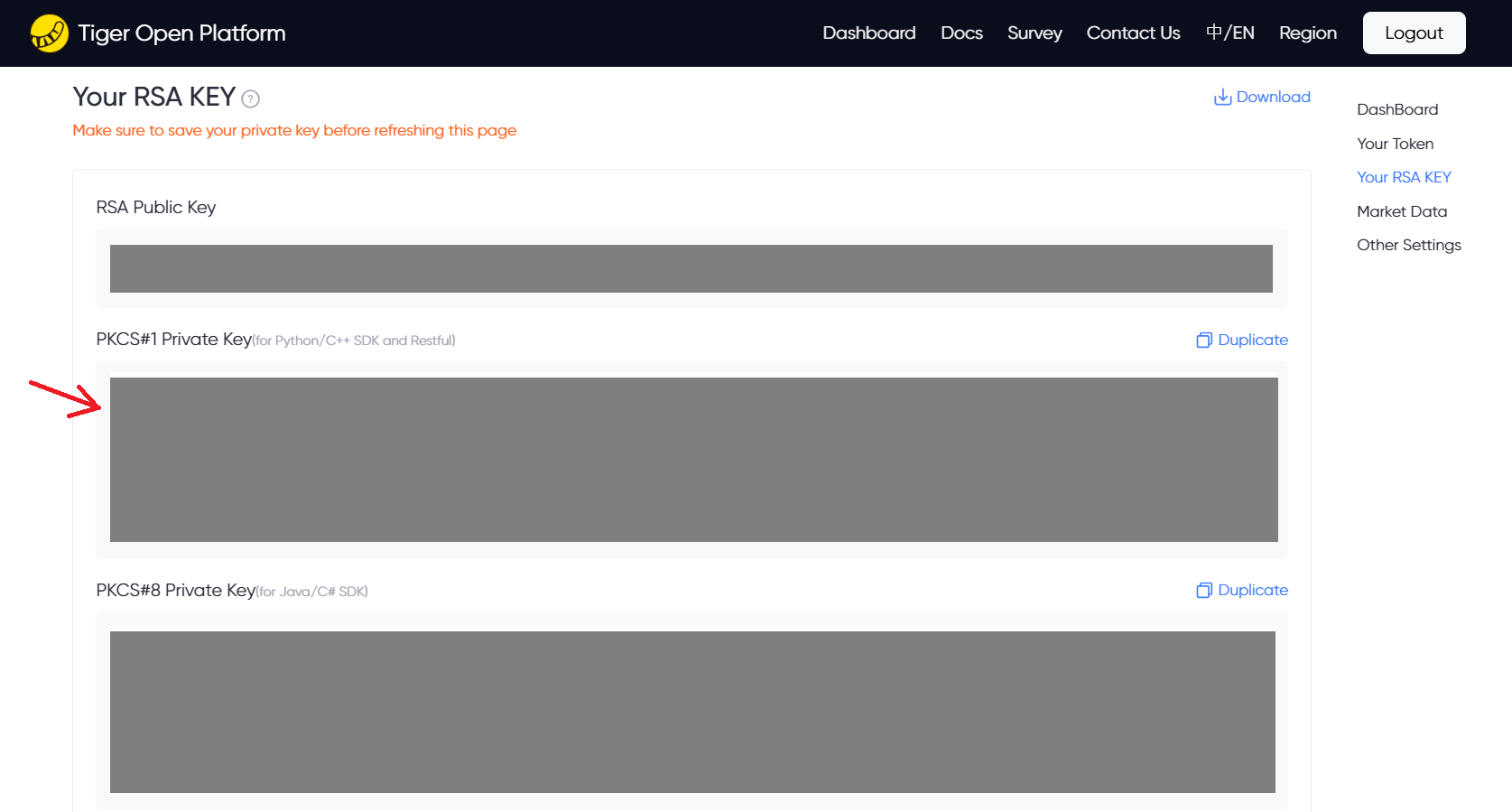Select DashBoard in the side menu

[1397, 109]
